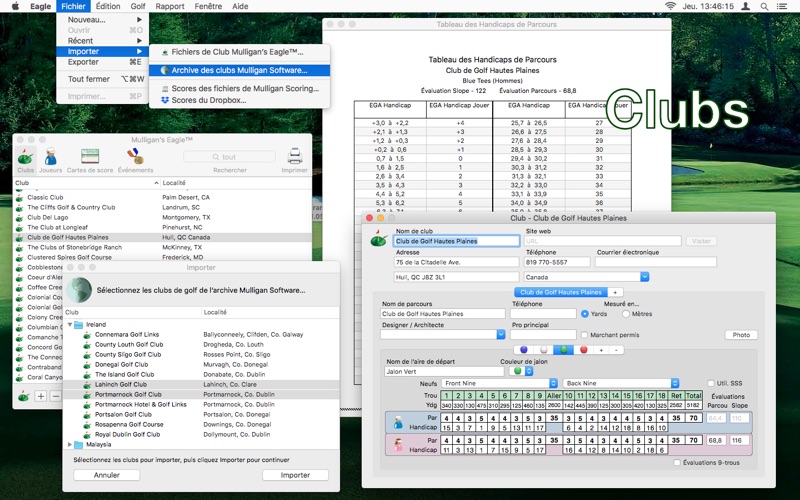Open the Récent submenu
The height and width of the screenshot is (500, 800).
103,41
